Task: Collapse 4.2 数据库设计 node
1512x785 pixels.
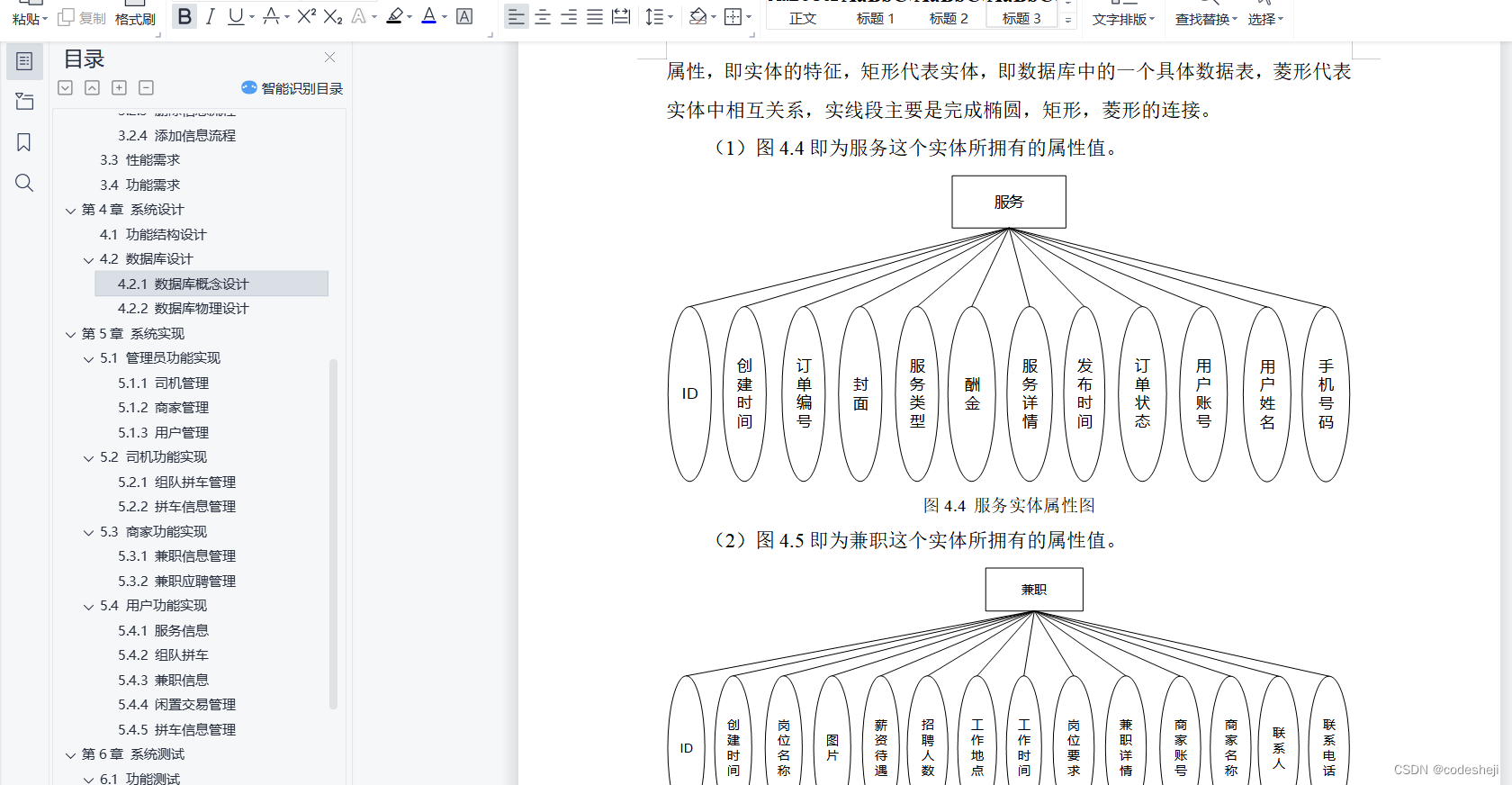Action: pyautogui.click(x=89, y=260)
